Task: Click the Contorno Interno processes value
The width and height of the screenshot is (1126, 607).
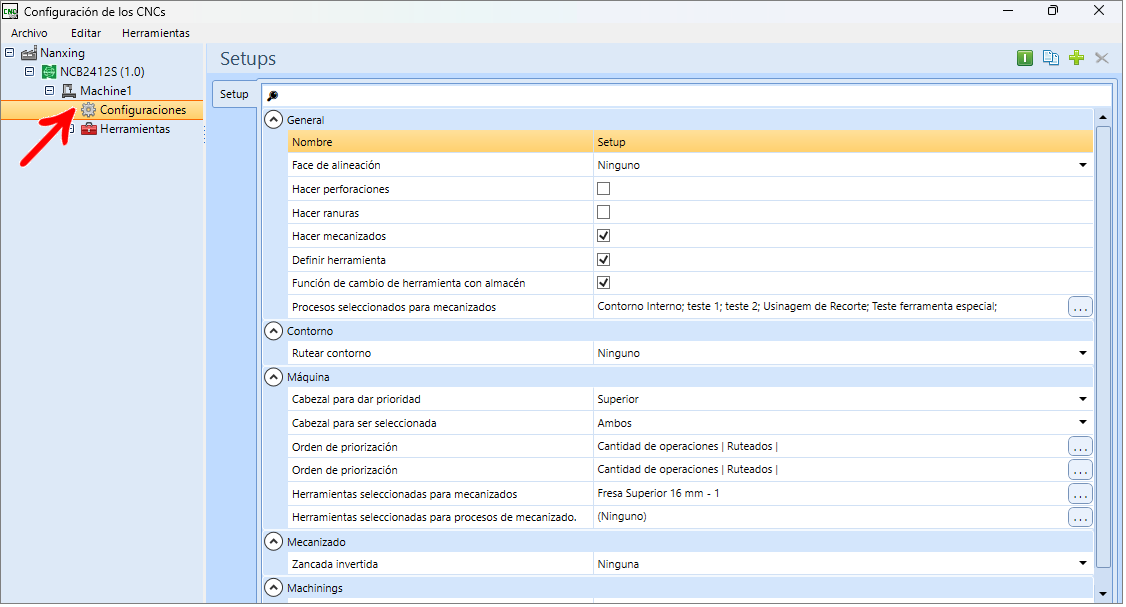Action: coord(796,307)
